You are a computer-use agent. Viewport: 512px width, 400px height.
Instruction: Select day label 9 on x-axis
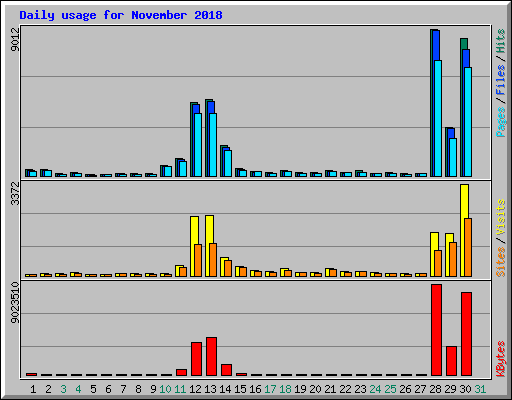(153, 389)
